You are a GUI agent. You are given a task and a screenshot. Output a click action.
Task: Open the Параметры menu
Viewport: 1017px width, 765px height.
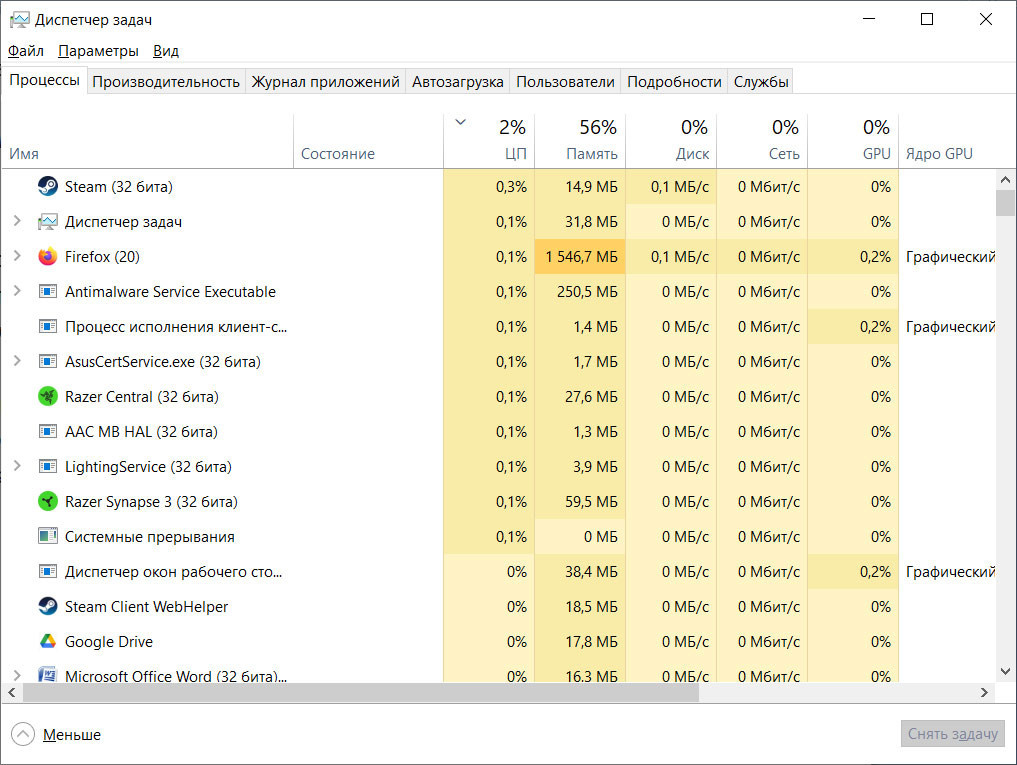coord(98,51)
